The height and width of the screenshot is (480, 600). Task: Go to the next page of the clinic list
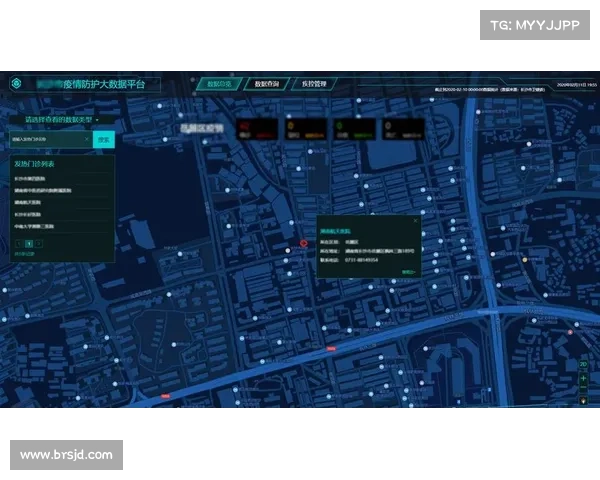tap(40, 243)
